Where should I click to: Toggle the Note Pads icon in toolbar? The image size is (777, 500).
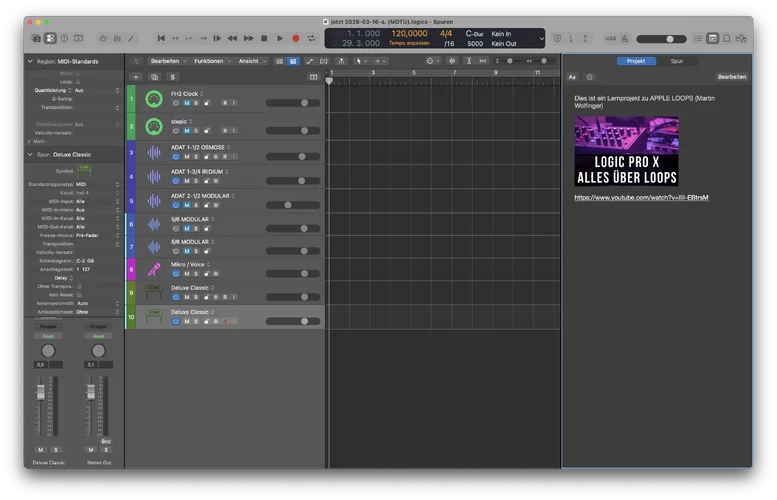tap(713, 38)
